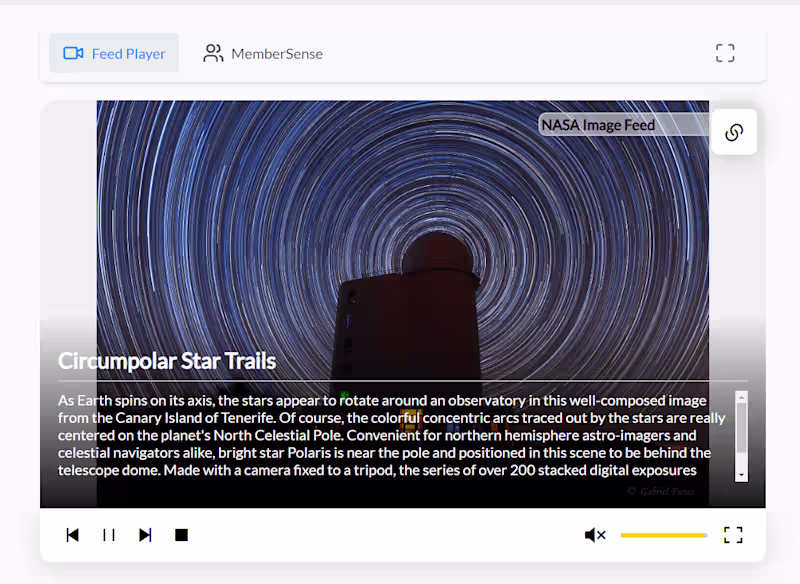Screen dimensions: 800x584
Task: Skip to the next feed item
Action: point(145,535)
